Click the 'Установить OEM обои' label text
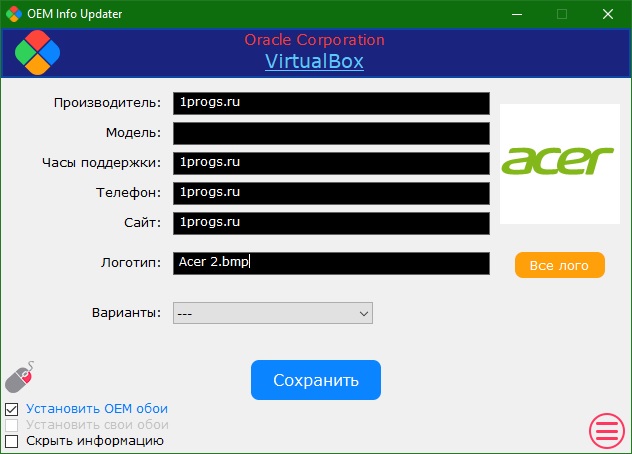This screenshot has width=632, height=454. 97,409
